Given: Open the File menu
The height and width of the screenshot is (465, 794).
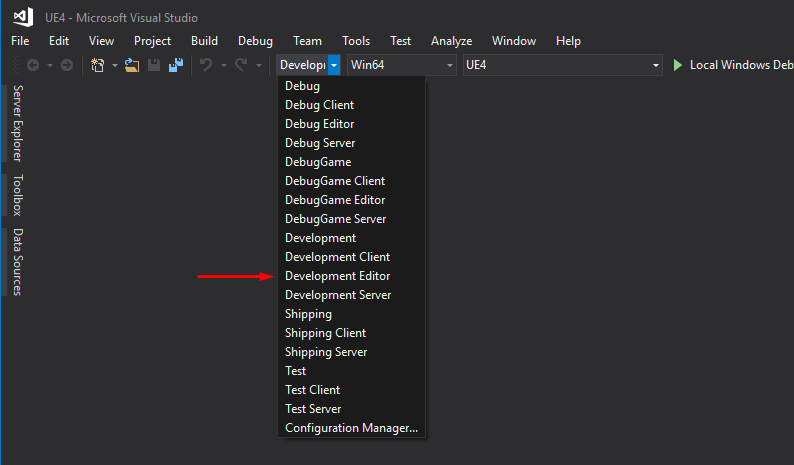Looking at the screenshot, I should tap(20, 41).
